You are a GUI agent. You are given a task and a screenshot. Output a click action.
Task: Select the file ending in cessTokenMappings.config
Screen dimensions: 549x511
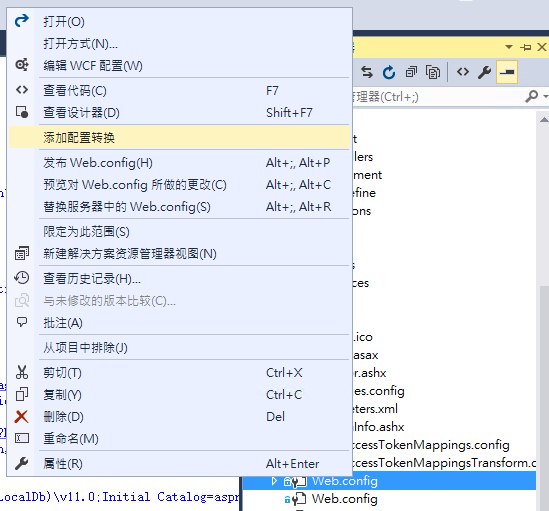431,445
